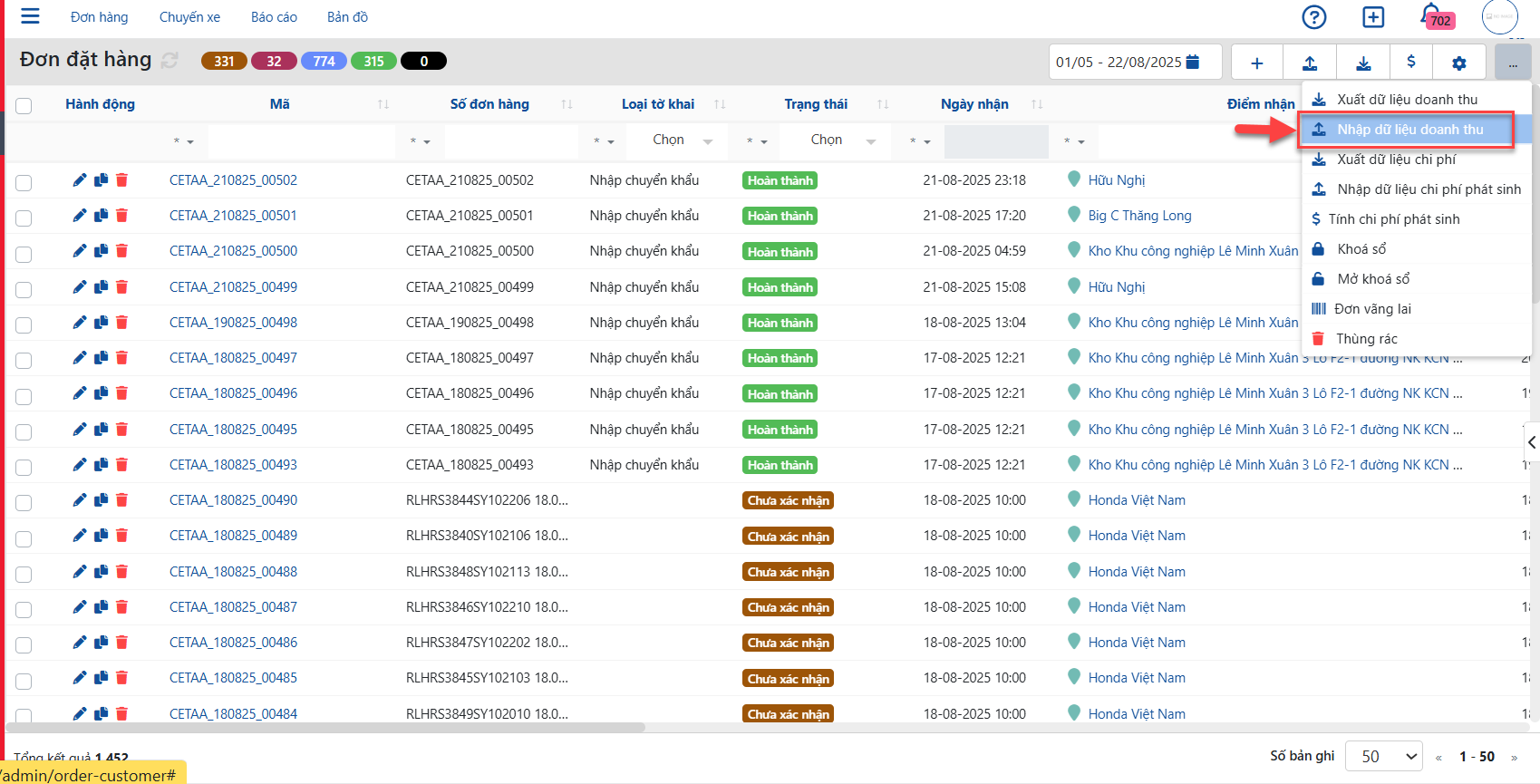
Task: Open the Báo cáo menu
Action: click(274, 17)
